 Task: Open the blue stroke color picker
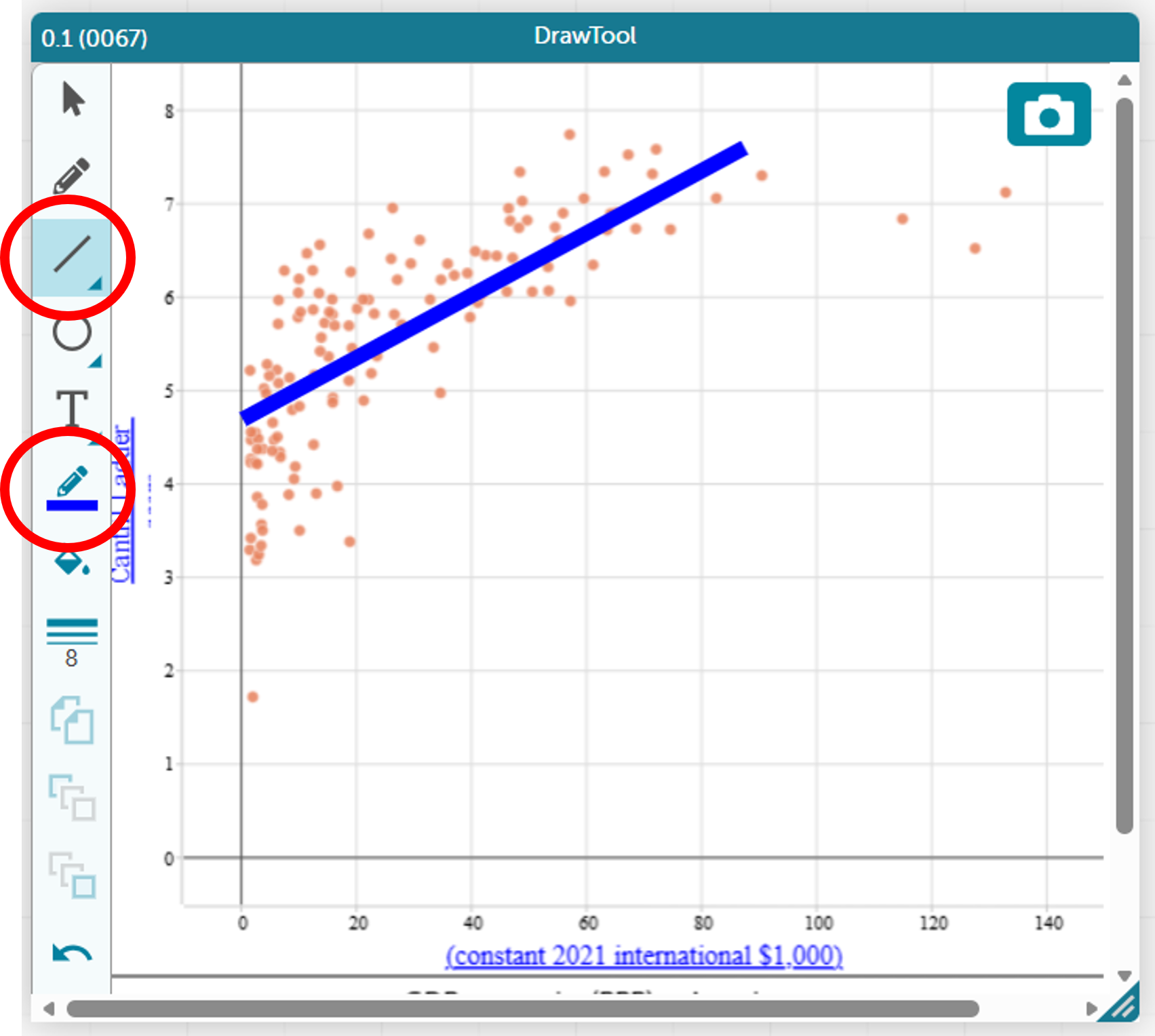[x=71, y=488]
